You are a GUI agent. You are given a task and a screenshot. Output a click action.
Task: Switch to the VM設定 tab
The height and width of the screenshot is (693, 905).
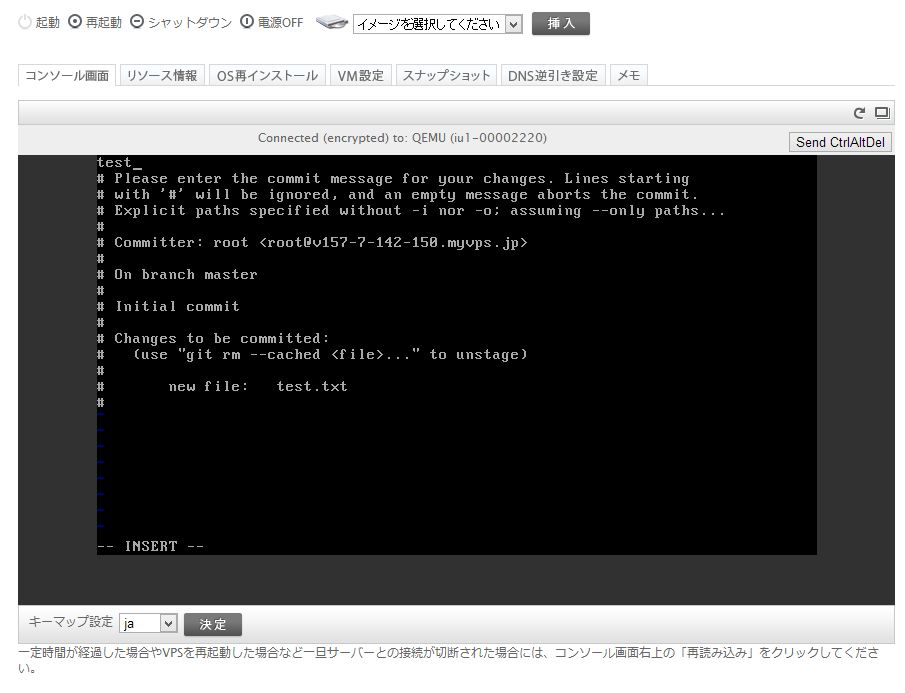pyautogui.click(x=361, y=76)
